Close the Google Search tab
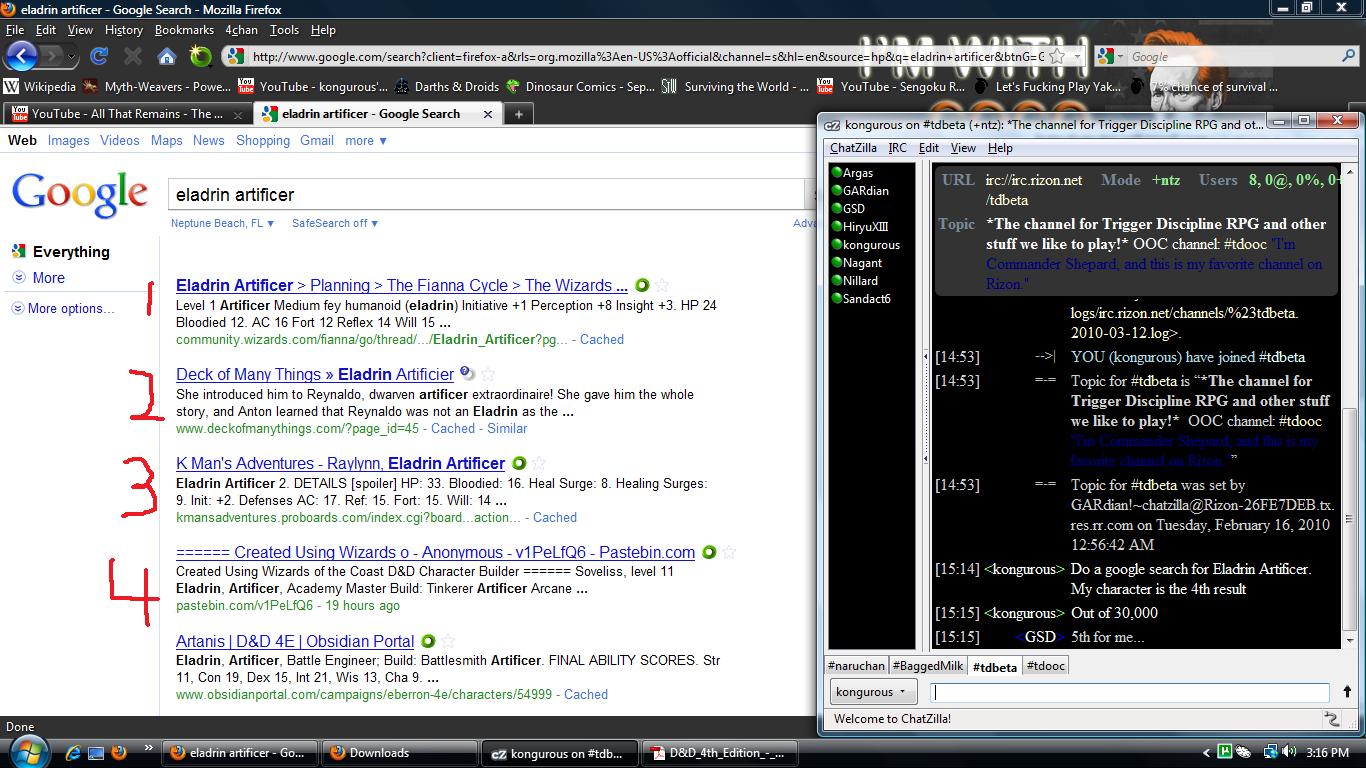Screen dimensions: 1366x768 [x=488, y=114]
